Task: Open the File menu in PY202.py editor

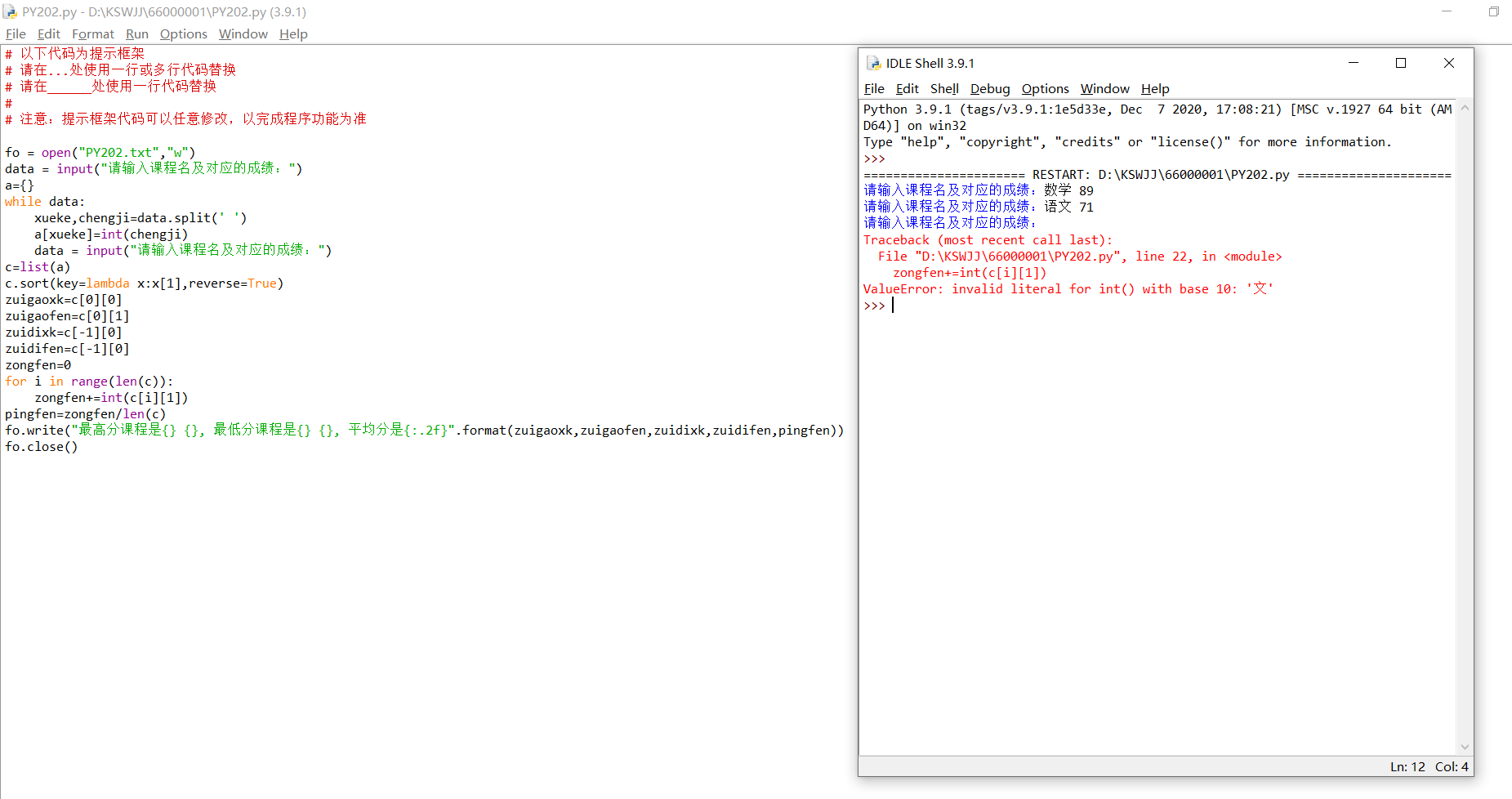Action: coord(16,33)
